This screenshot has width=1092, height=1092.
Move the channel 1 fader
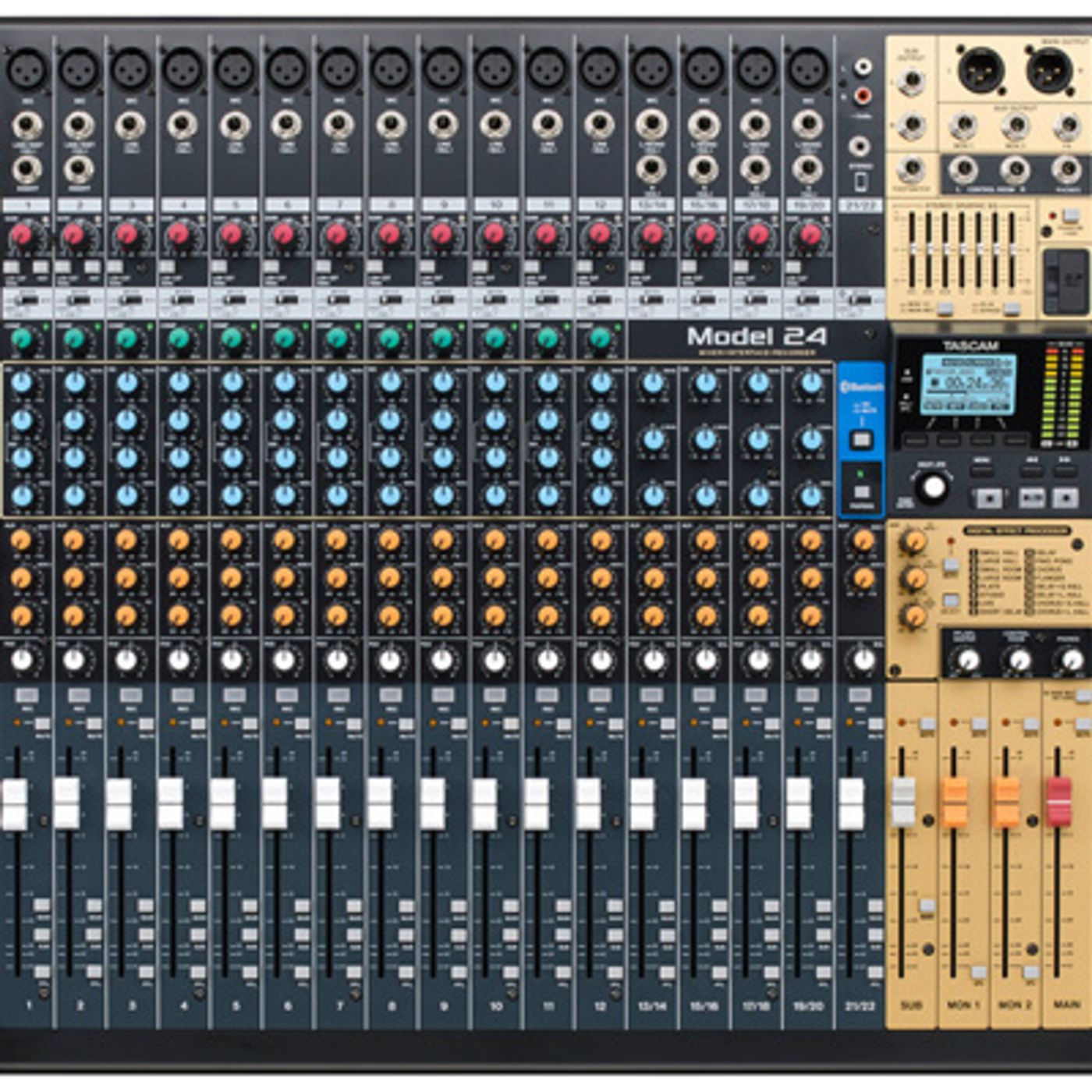pos(15,803)
